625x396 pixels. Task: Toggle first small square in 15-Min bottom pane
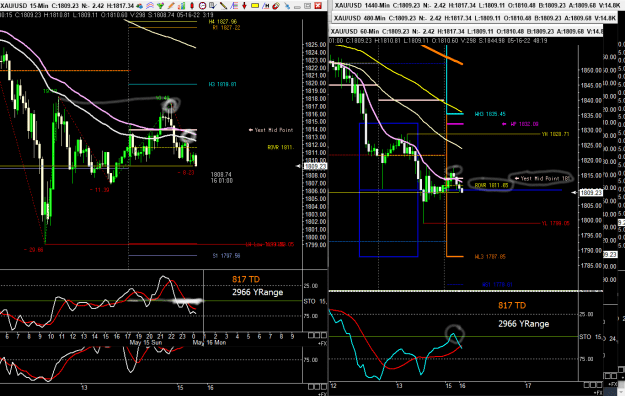(x=311, y=387)
